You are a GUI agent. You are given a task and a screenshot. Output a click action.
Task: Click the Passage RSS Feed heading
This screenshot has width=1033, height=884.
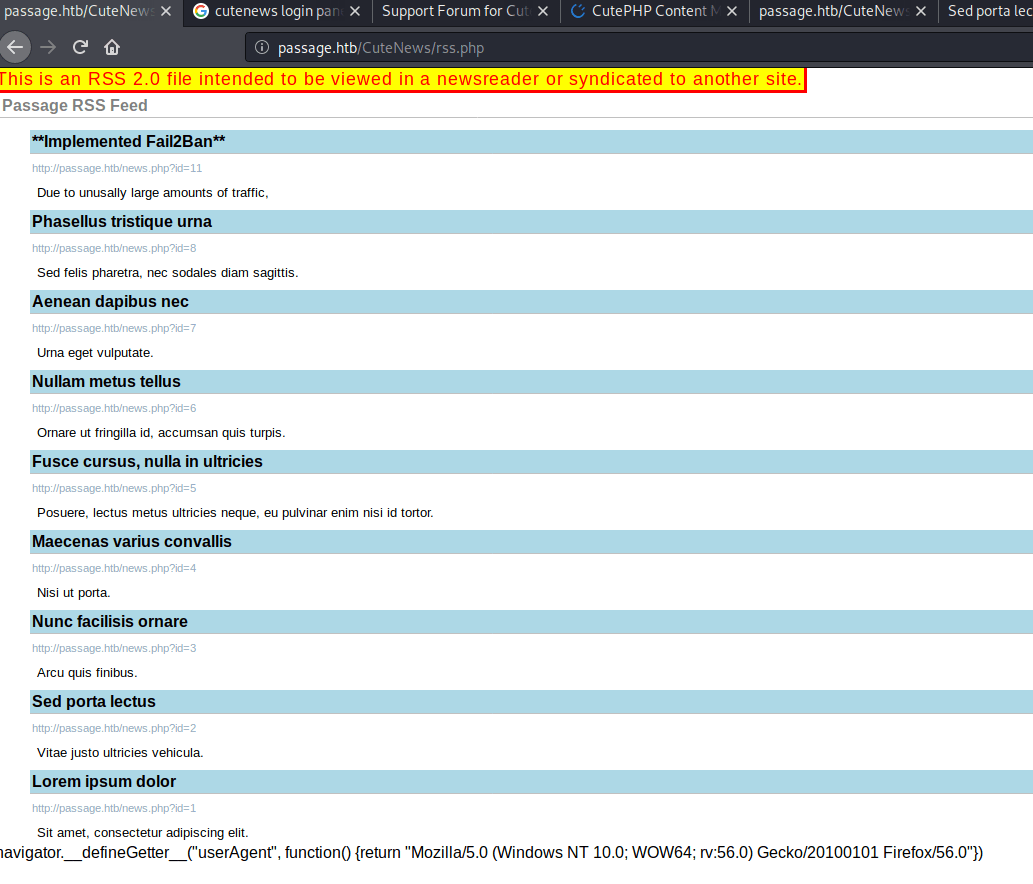[x=74, y=105]
